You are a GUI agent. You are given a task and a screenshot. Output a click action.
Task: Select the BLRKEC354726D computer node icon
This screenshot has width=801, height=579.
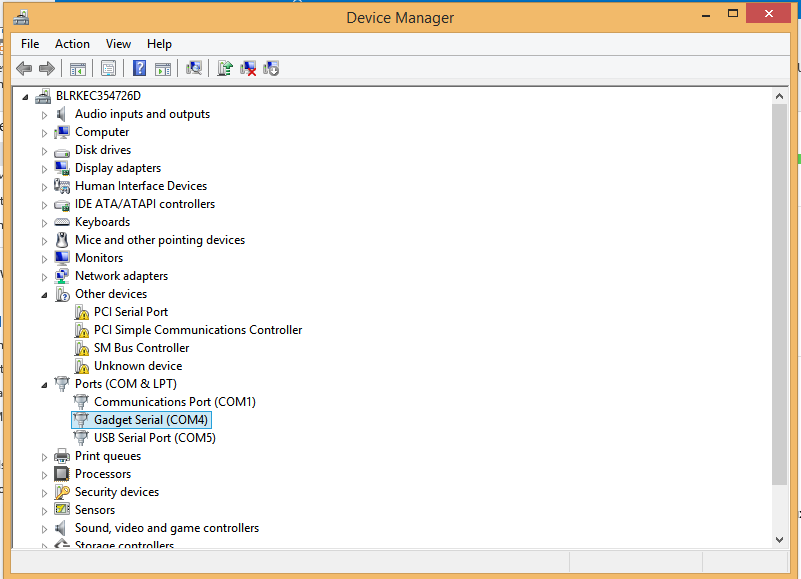[x=43, y=96]
